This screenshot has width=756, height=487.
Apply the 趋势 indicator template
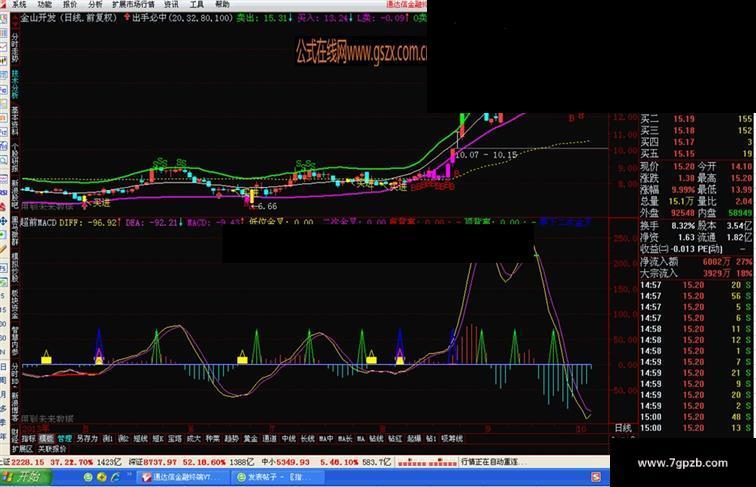(231, 439)
